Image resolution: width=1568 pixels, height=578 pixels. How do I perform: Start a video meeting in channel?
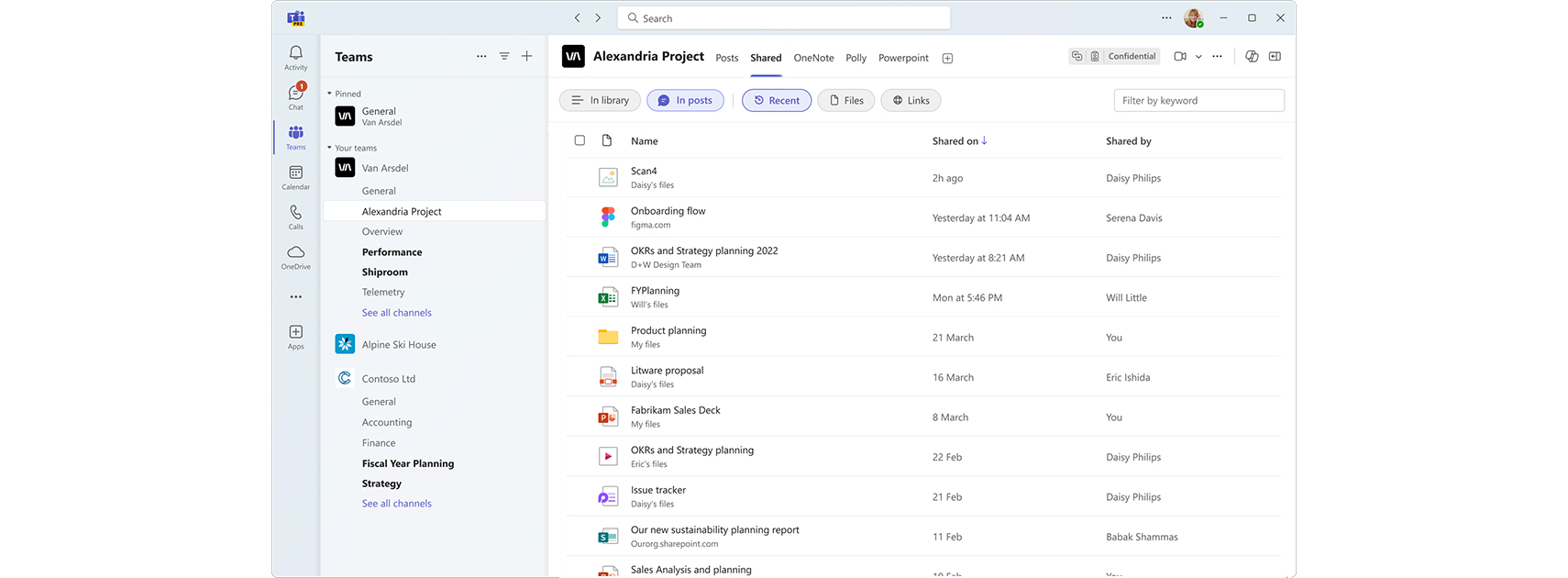point(1180,56)
